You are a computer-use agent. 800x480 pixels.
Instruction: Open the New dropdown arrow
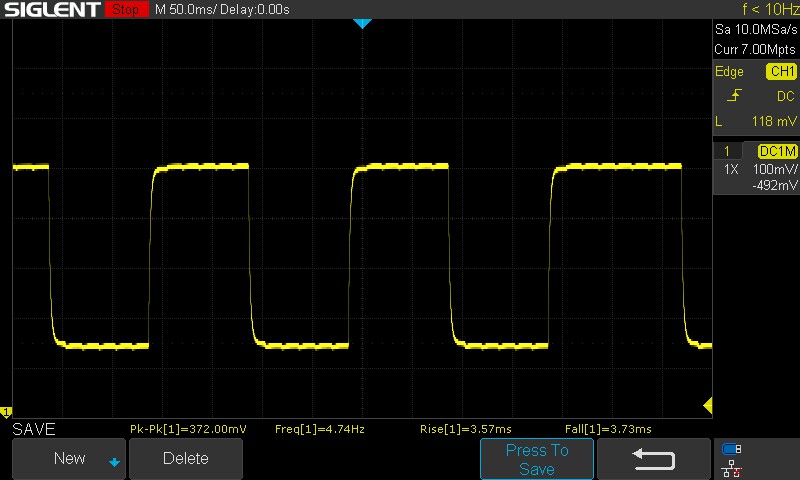click(114, 462)
